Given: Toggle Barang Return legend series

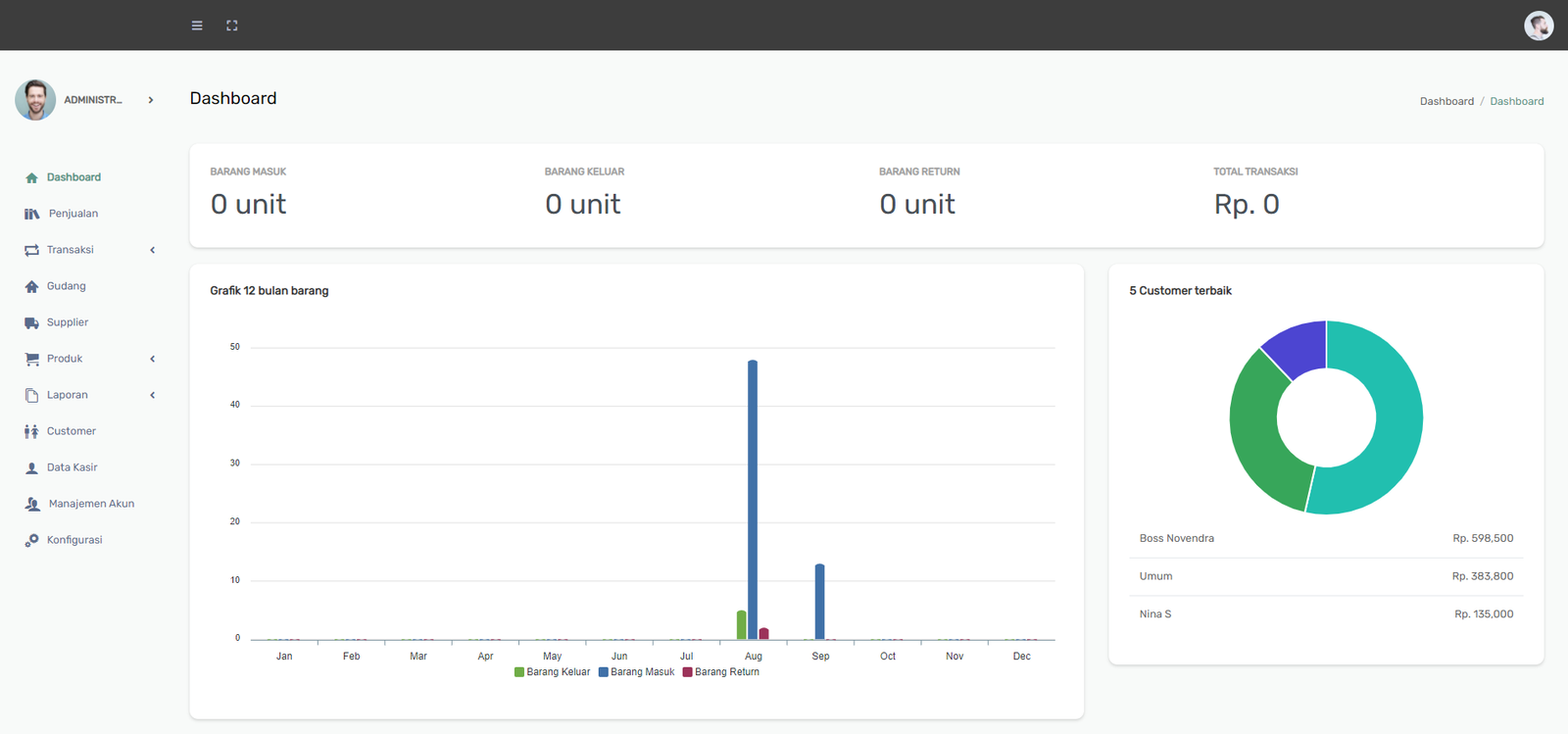Looking at the screenshot, I should [x=720, y=672].
